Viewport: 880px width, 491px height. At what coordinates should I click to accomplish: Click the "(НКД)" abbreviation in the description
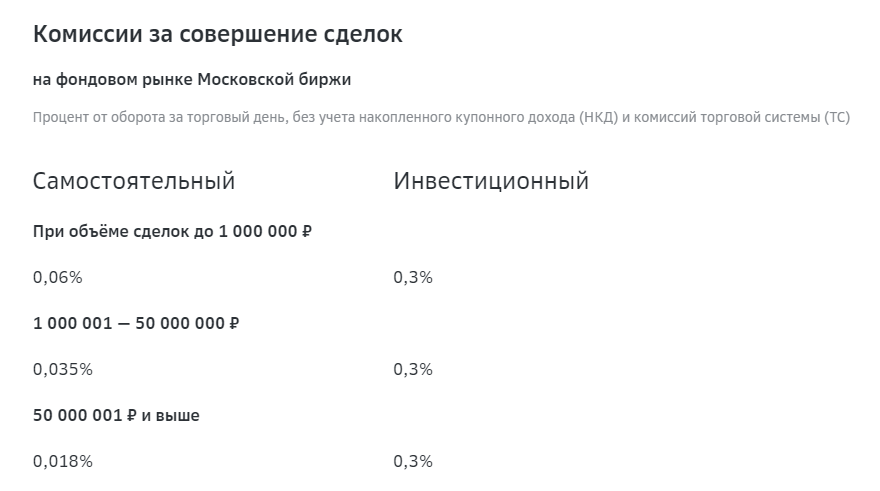click(x=599, y=117)
